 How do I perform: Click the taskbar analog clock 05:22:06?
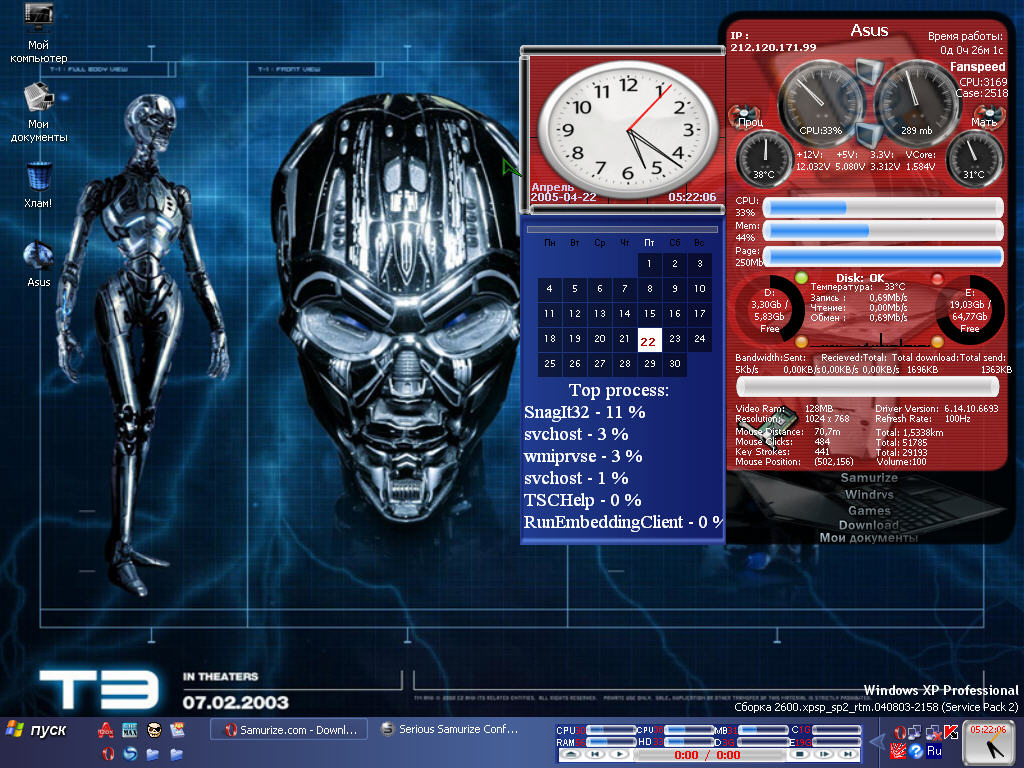(987, 741)
